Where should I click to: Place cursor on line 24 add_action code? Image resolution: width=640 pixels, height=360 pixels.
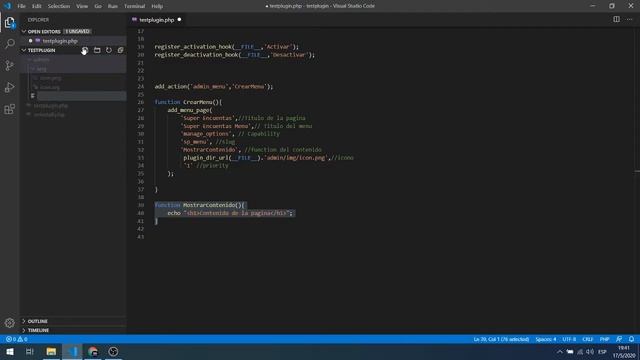pos(213,87)
